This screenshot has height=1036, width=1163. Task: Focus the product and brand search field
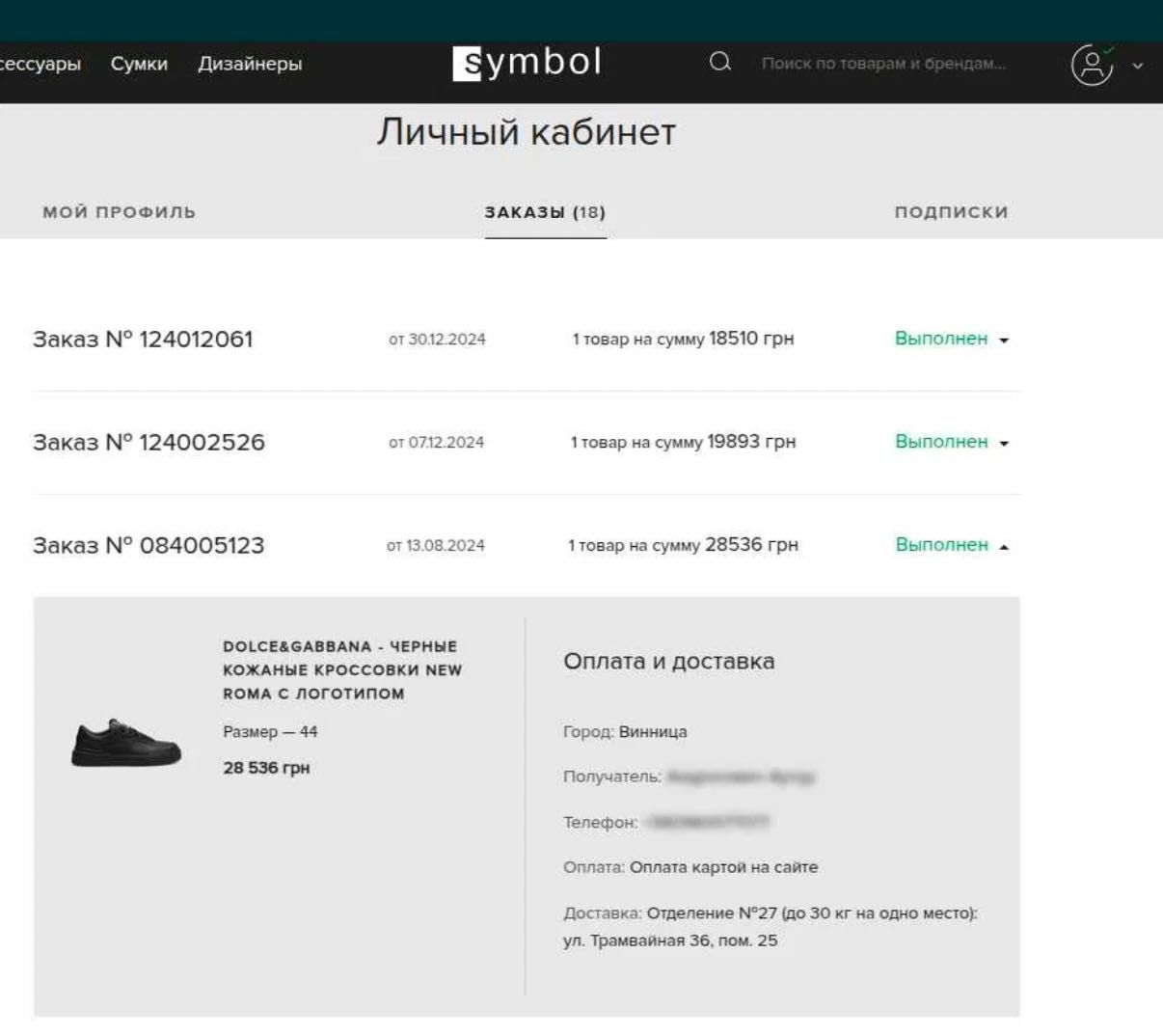(x=883, y=64)
